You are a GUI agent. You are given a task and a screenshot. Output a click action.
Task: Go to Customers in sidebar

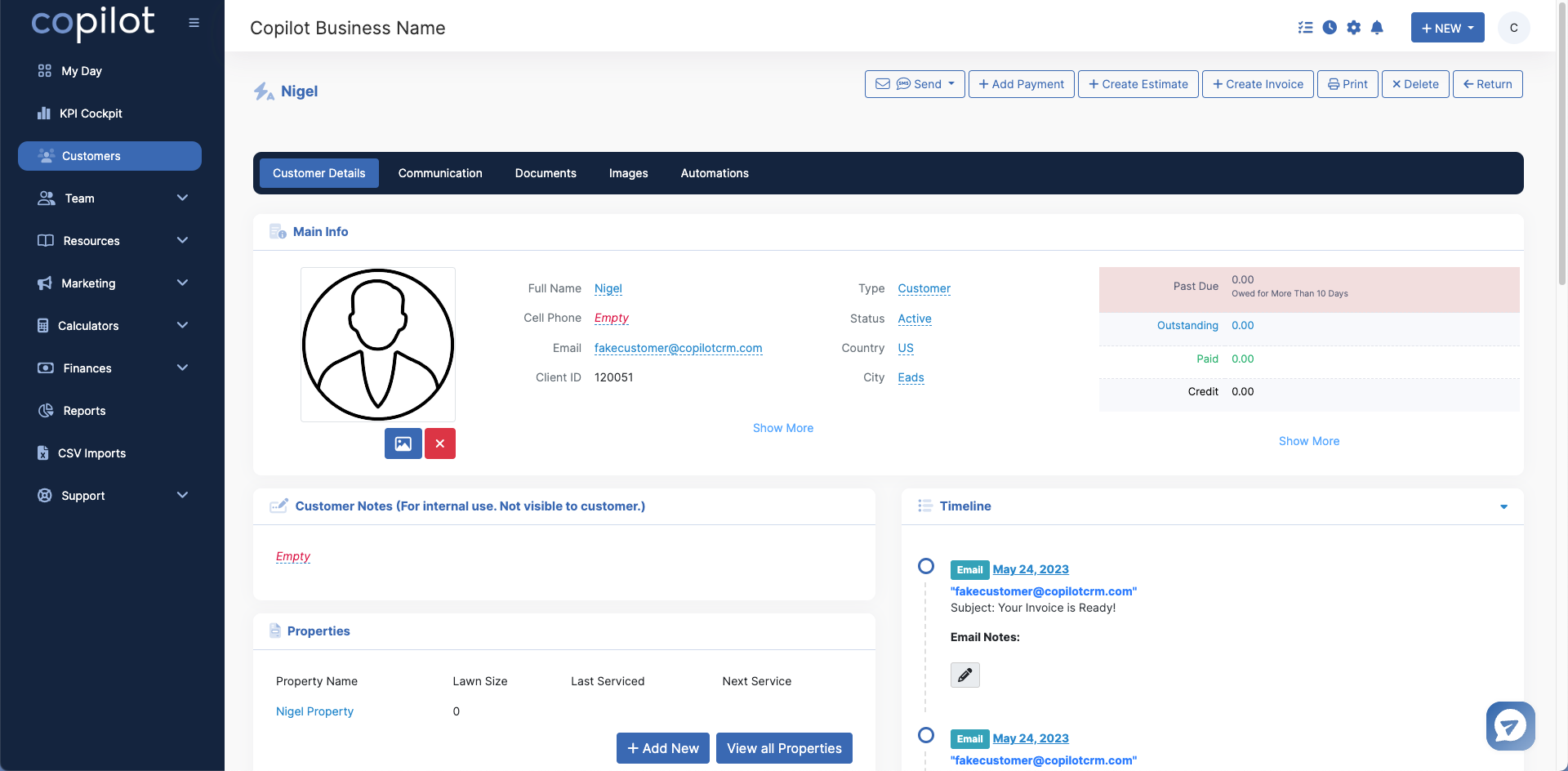click(x=109, y=156)
